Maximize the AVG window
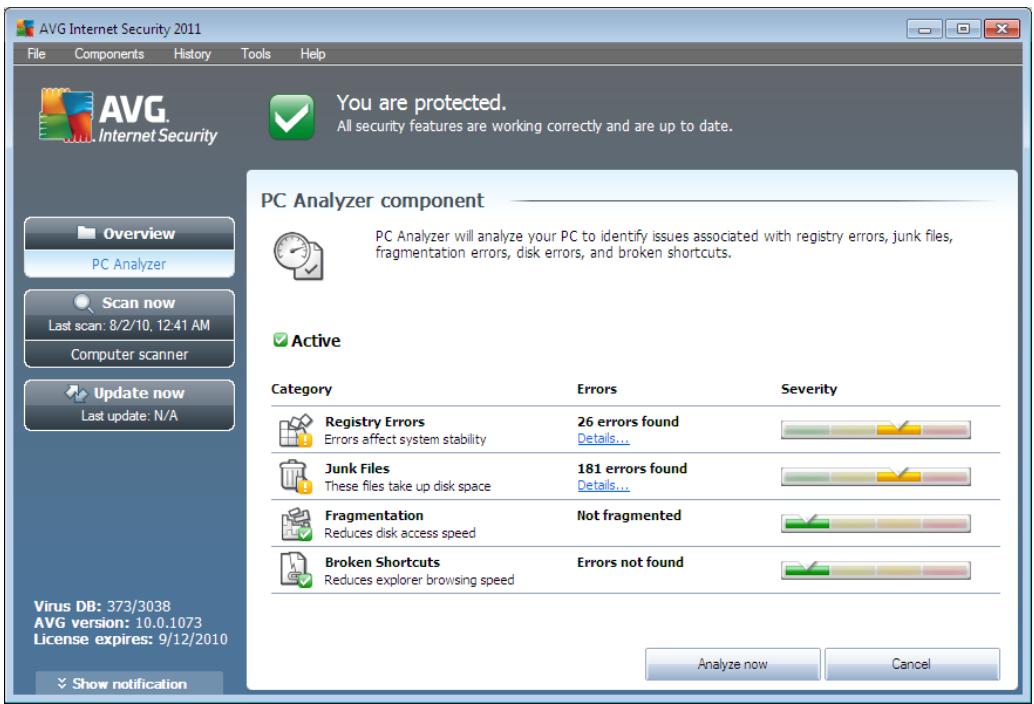The image size is (1034, 704). (963, 29)
